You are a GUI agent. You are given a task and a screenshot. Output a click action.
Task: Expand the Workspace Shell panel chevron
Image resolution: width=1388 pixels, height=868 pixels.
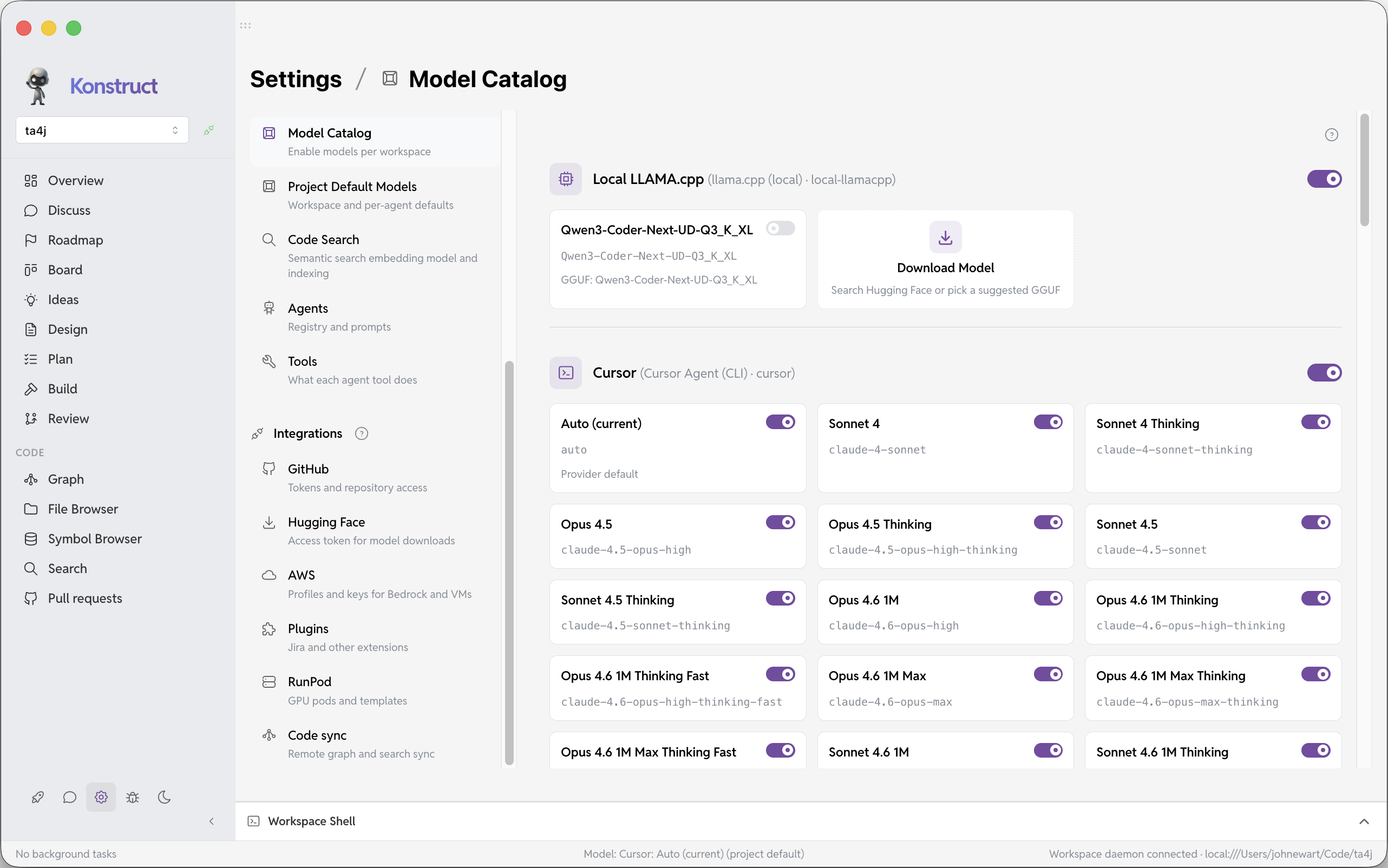(x=1364, y=821)
